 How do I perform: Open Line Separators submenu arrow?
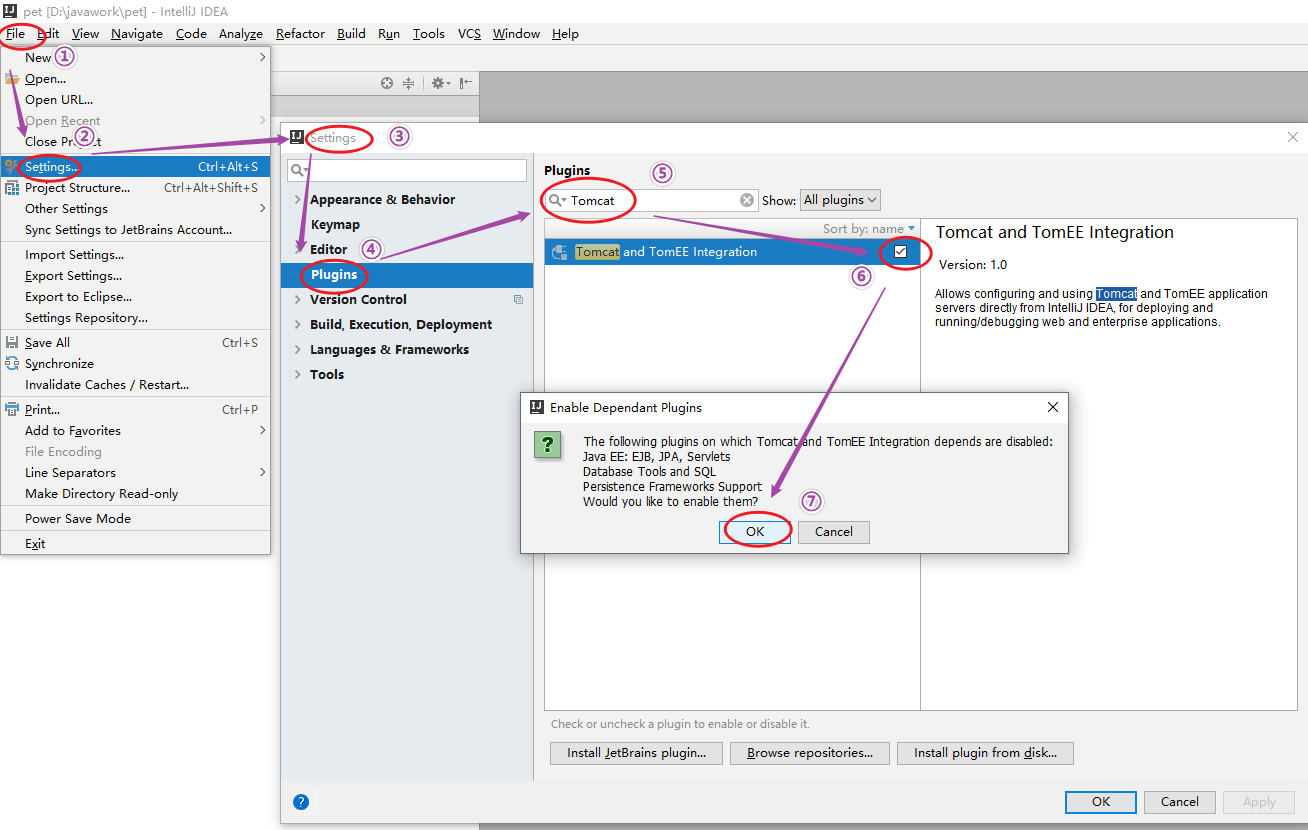263,472
